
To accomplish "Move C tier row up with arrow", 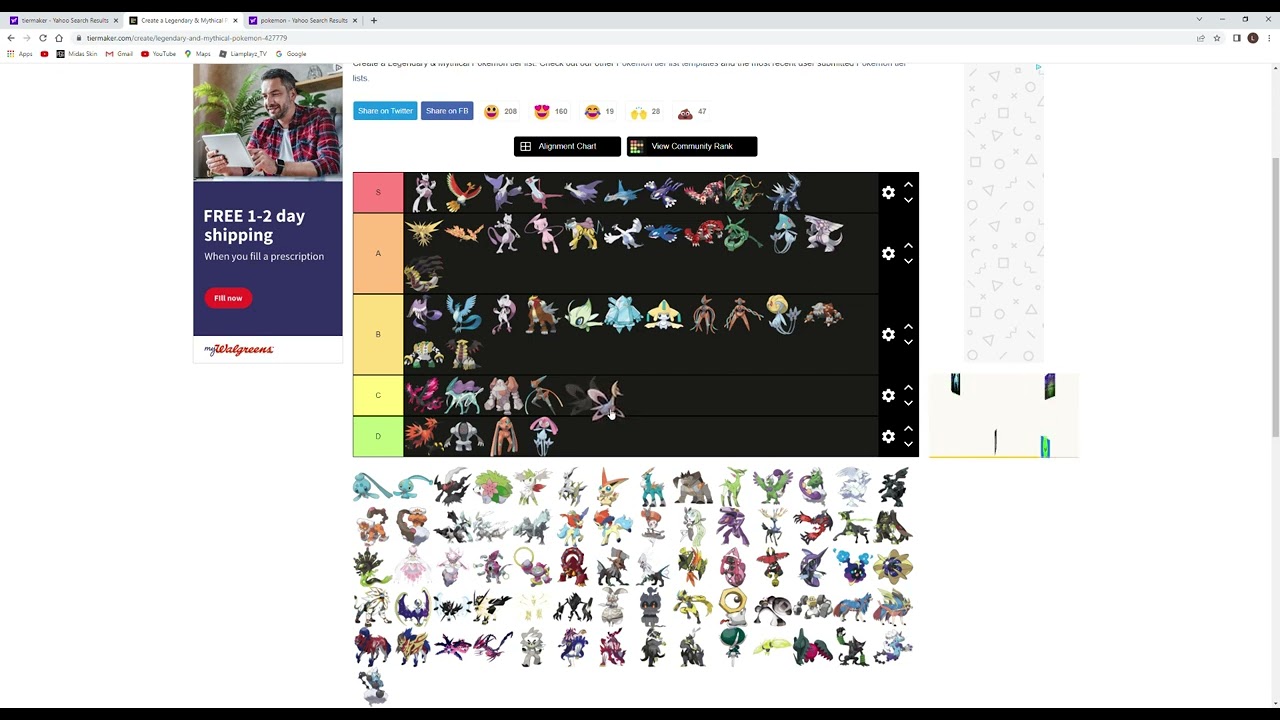I will click(908, 388).
